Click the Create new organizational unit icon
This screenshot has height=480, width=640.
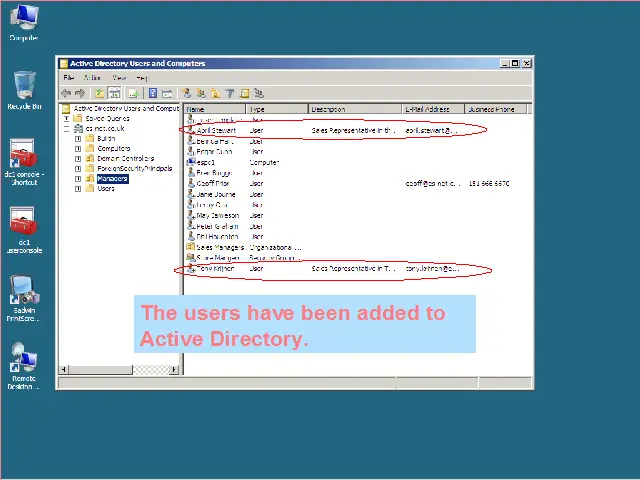click(x=216, y=93)
